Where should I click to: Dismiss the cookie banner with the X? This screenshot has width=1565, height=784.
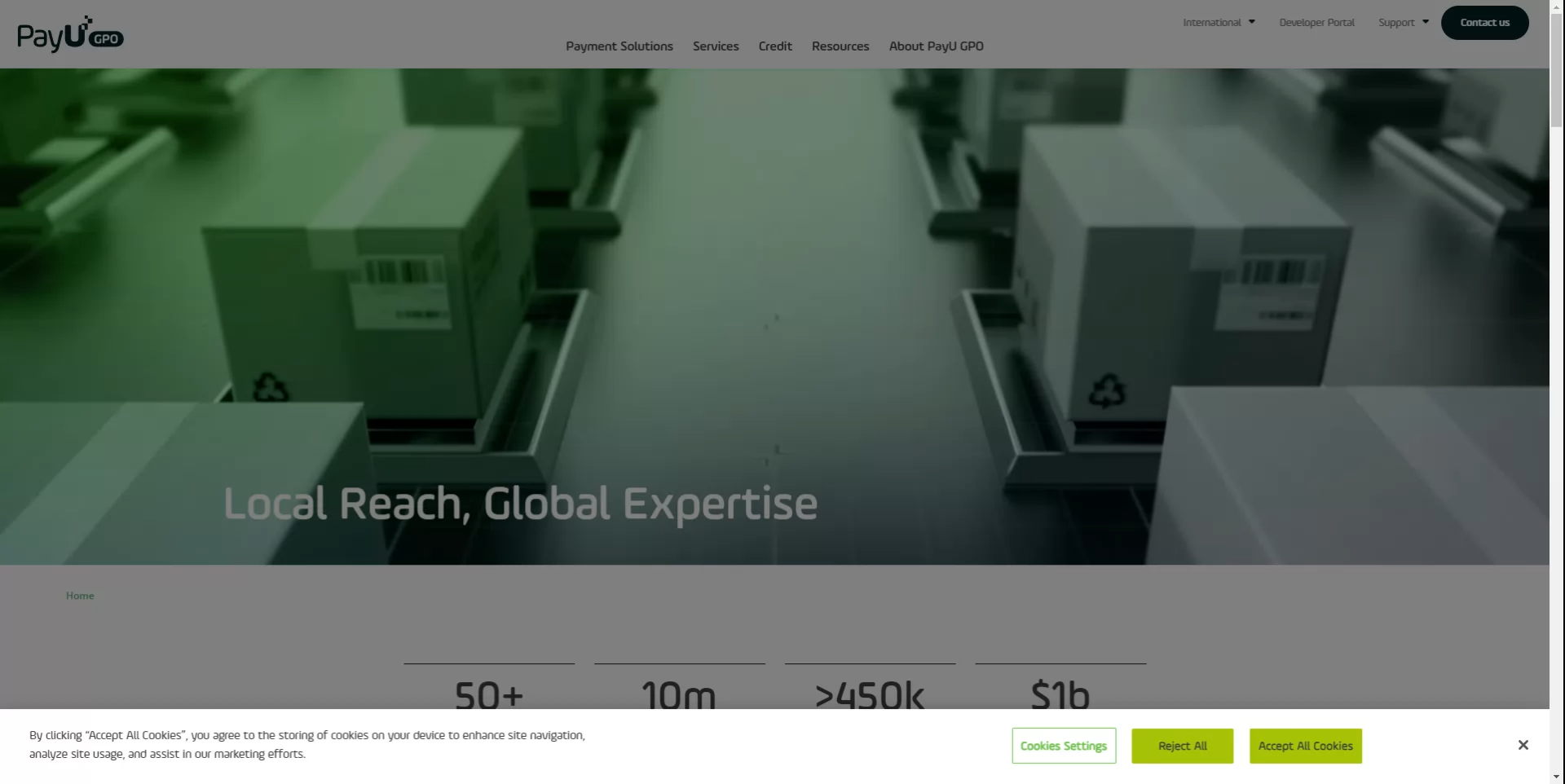click(x=1523, y=746)
